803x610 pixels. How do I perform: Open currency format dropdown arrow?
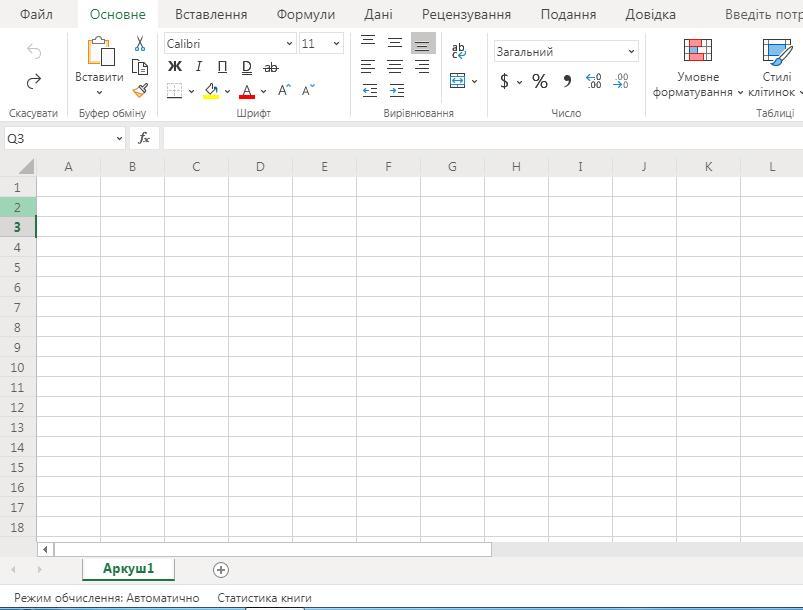[x=520, y=81]
